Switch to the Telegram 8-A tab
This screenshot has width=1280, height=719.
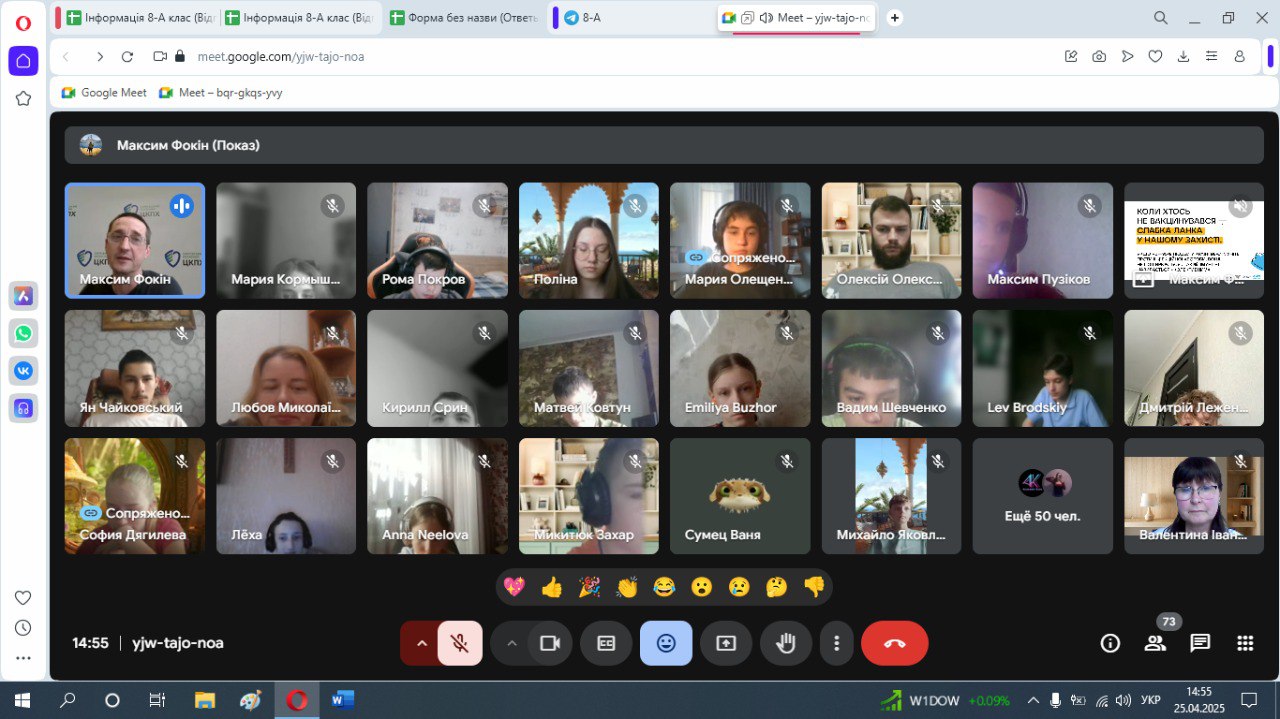pos(592,18)
